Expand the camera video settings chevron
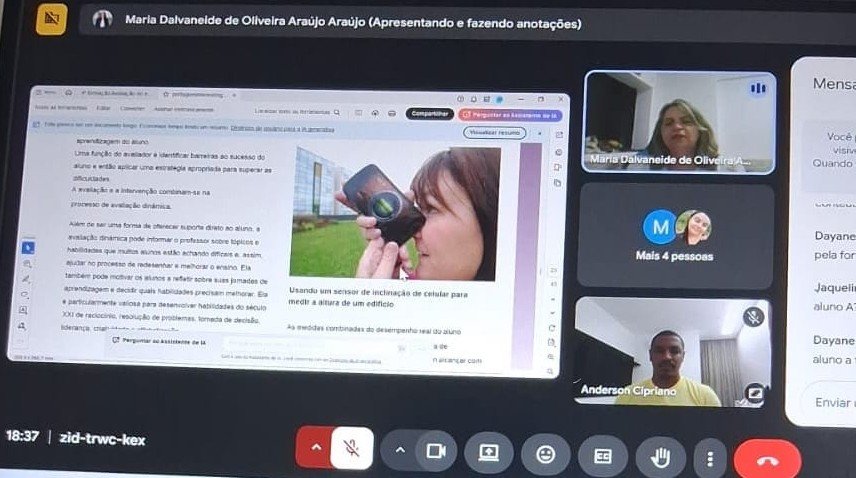Screen dimensions: 856x478 [400, 450]
